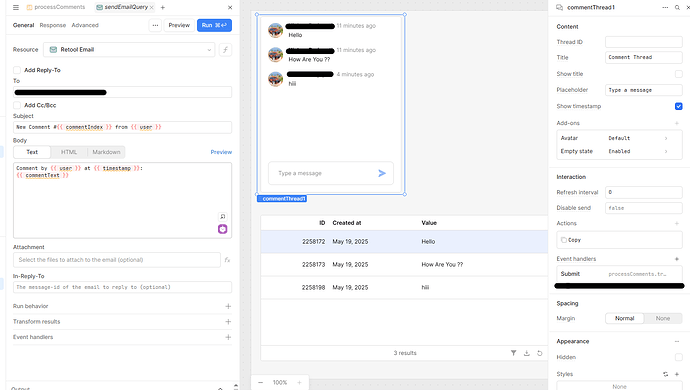Select Markdown body format
This screenshot has height=390, width=690.
[106, 152]
